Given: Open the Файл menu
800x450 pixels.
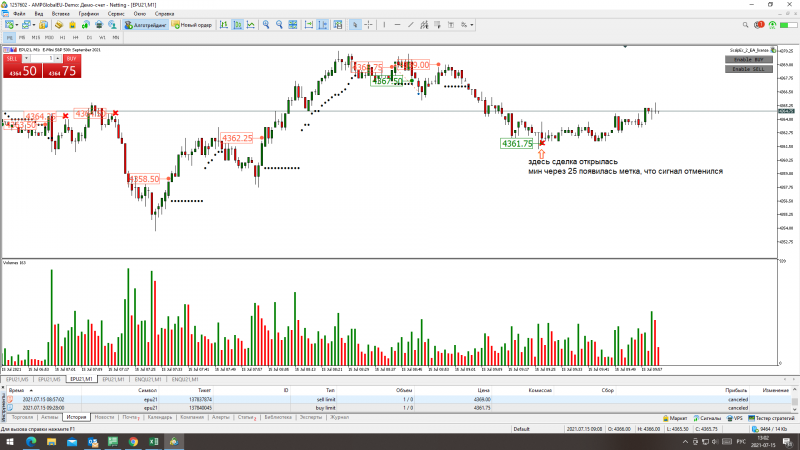Looking at the screenshot, I should point(19,14).
